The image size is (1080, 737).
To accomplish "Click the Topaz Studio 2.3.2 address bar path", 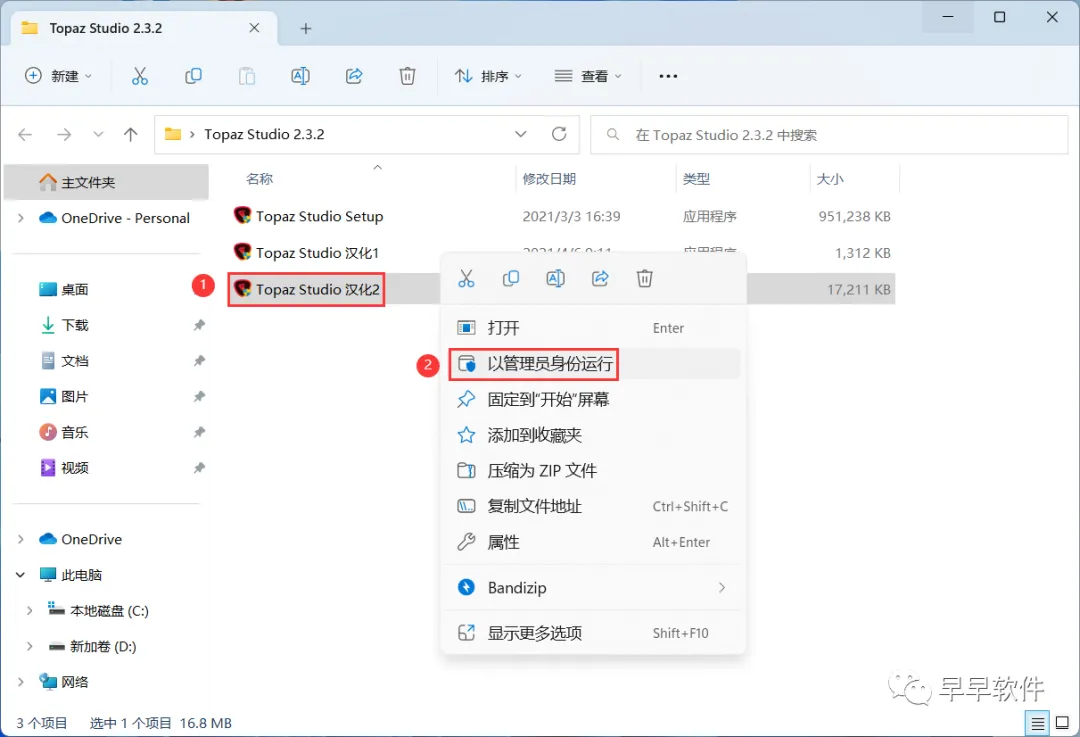I will pyautogui.click(x=264, y=134).
